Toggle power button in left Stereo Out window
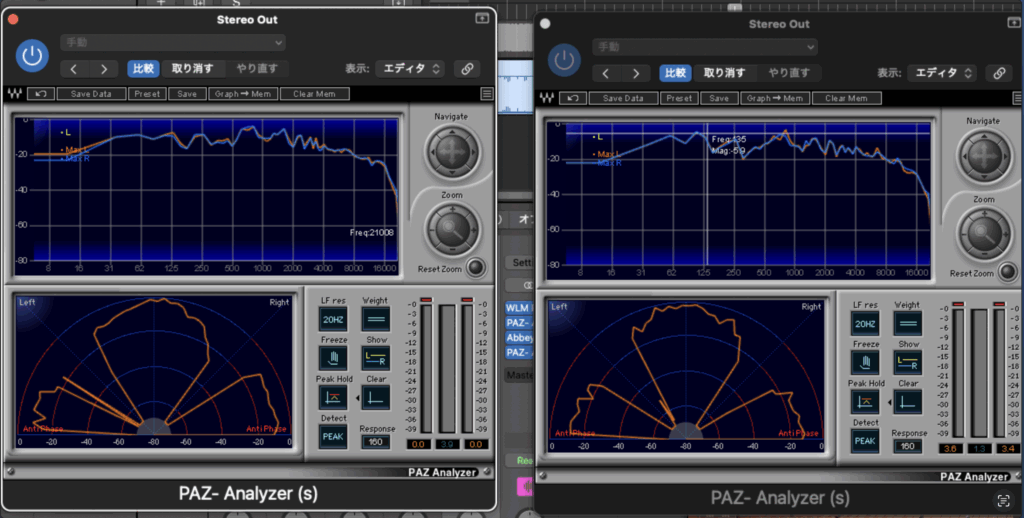The height and width of the screenshot is (518, 1024). tap(32, 56)
